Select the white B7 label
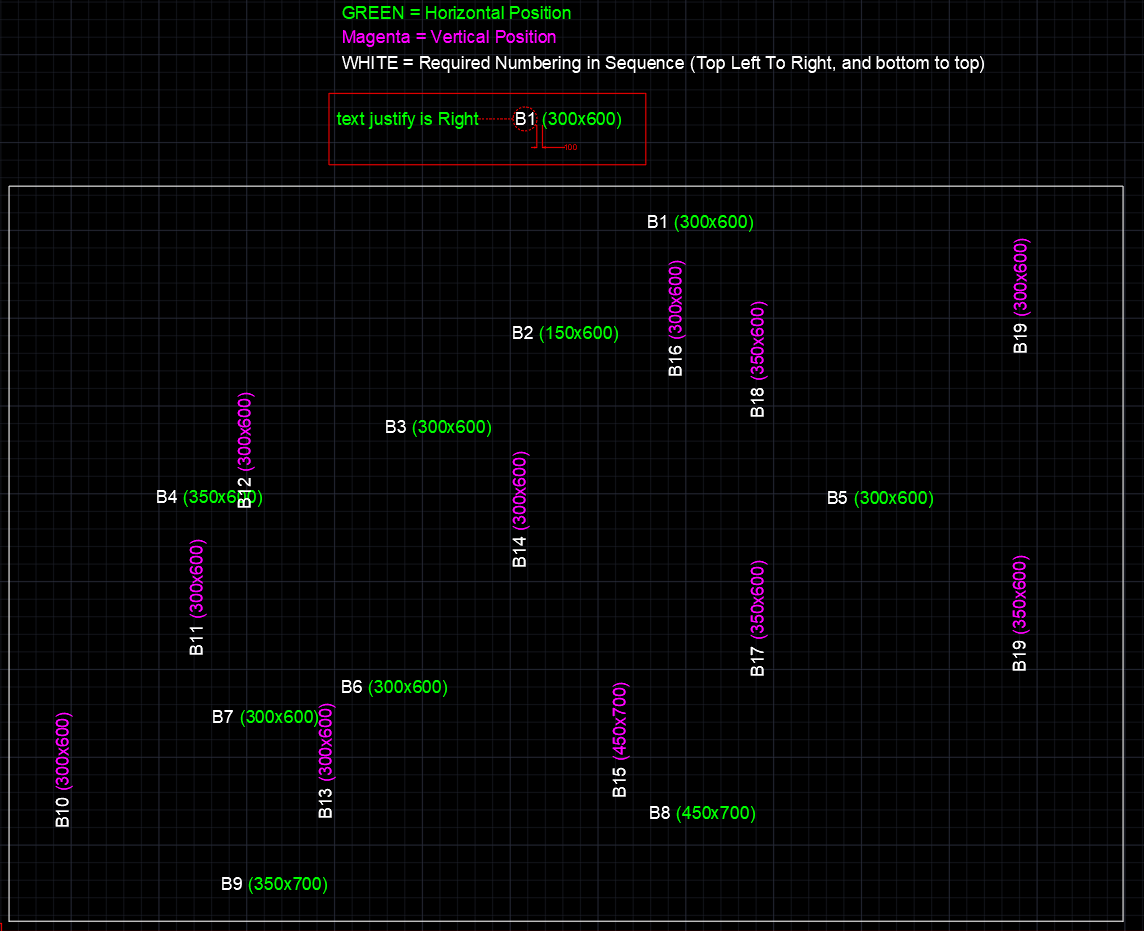The image size is (1144, 931). pos(223,716)
